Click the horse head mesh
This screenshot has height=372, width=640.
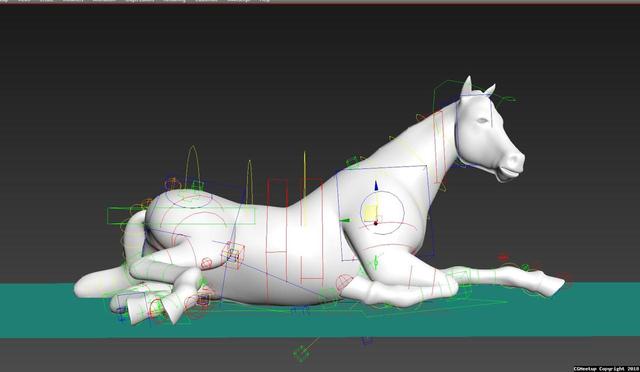(490, 135)
